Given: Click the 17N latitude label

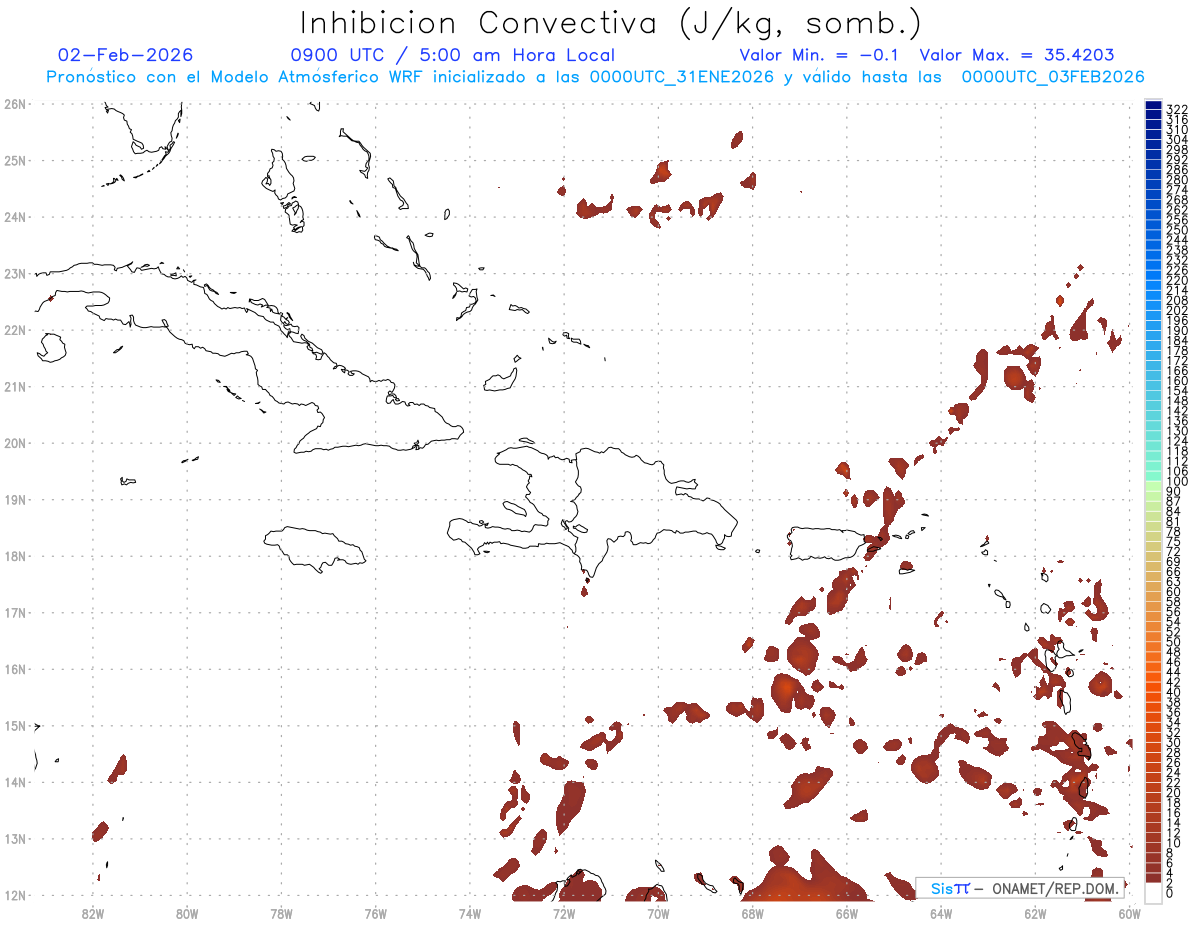Looking at the screenshot, I should click(15, 612).
